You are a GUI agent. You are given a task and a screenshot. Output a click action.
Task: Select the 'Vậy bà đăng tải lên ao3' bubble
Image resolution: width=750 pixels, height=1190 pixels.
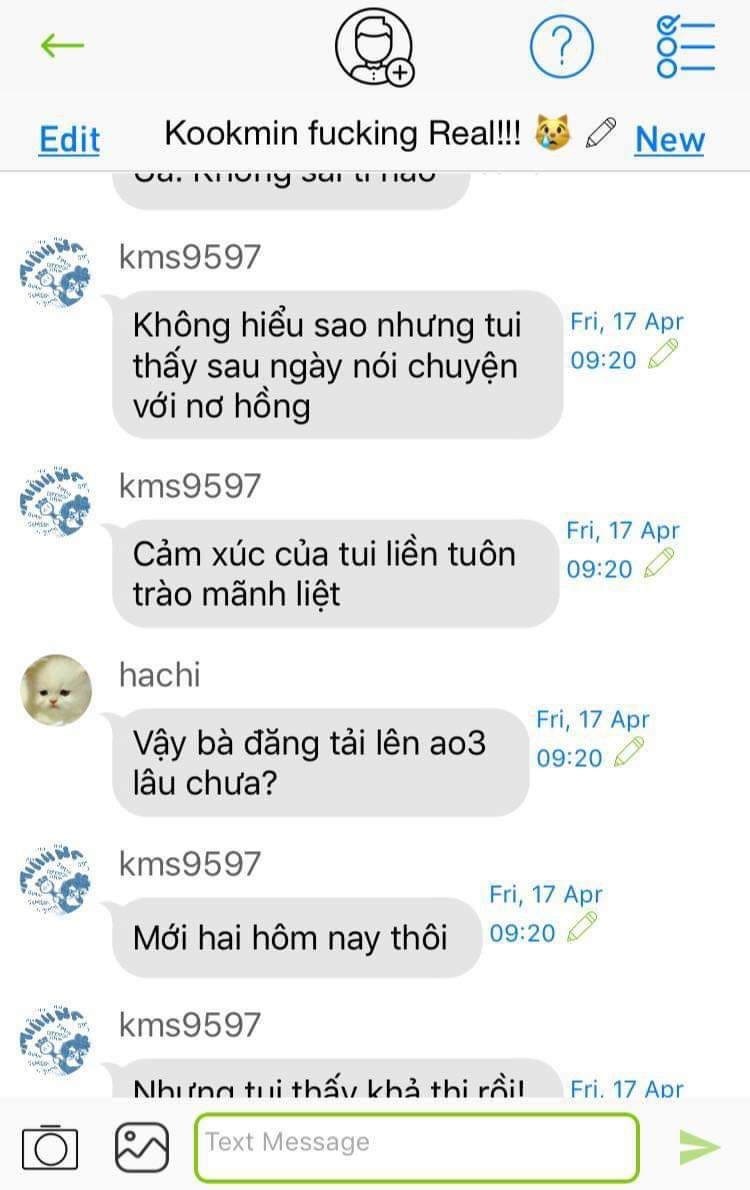tap(320, 763)
